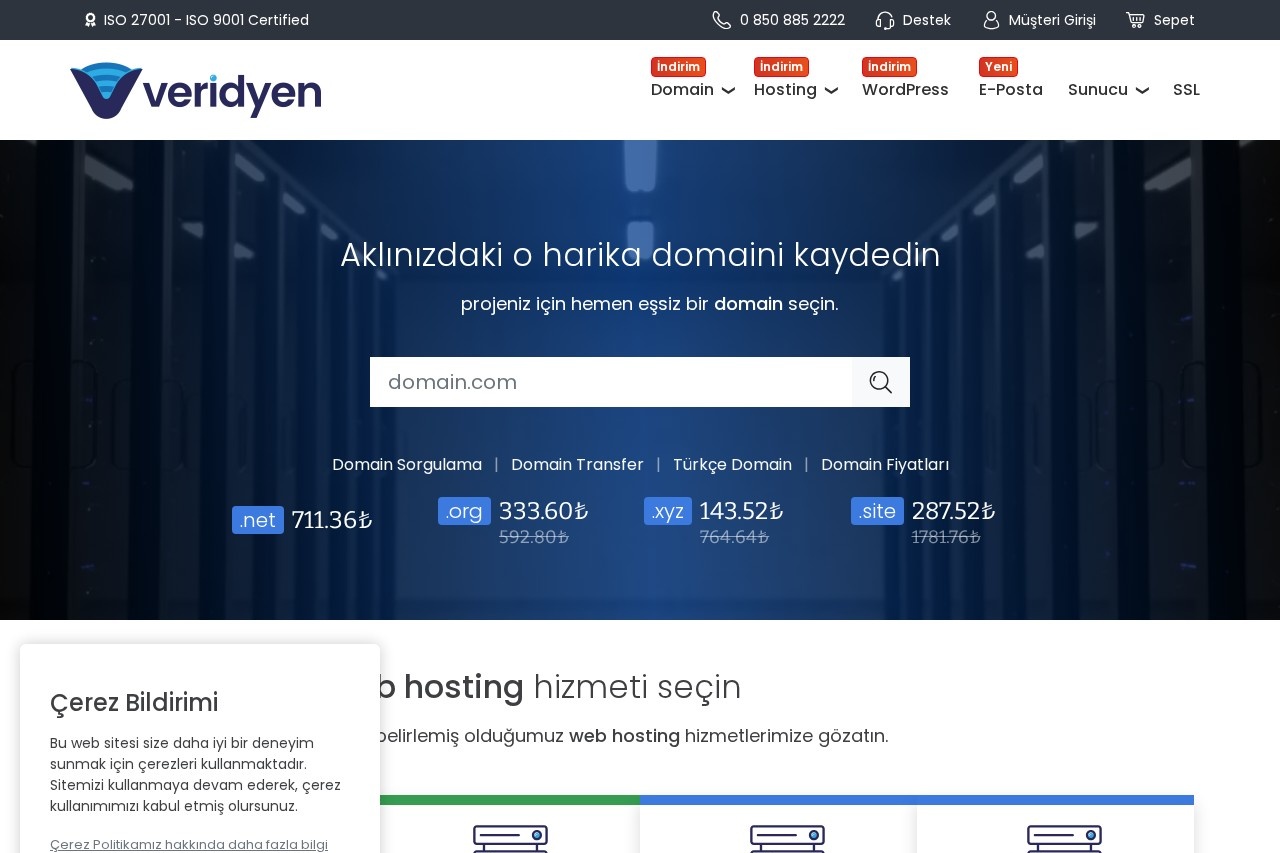The height and width of the screenshot is (853, 1280).
Task: Open the Sepet shopping cart icon
Action: pos(1135,20)
